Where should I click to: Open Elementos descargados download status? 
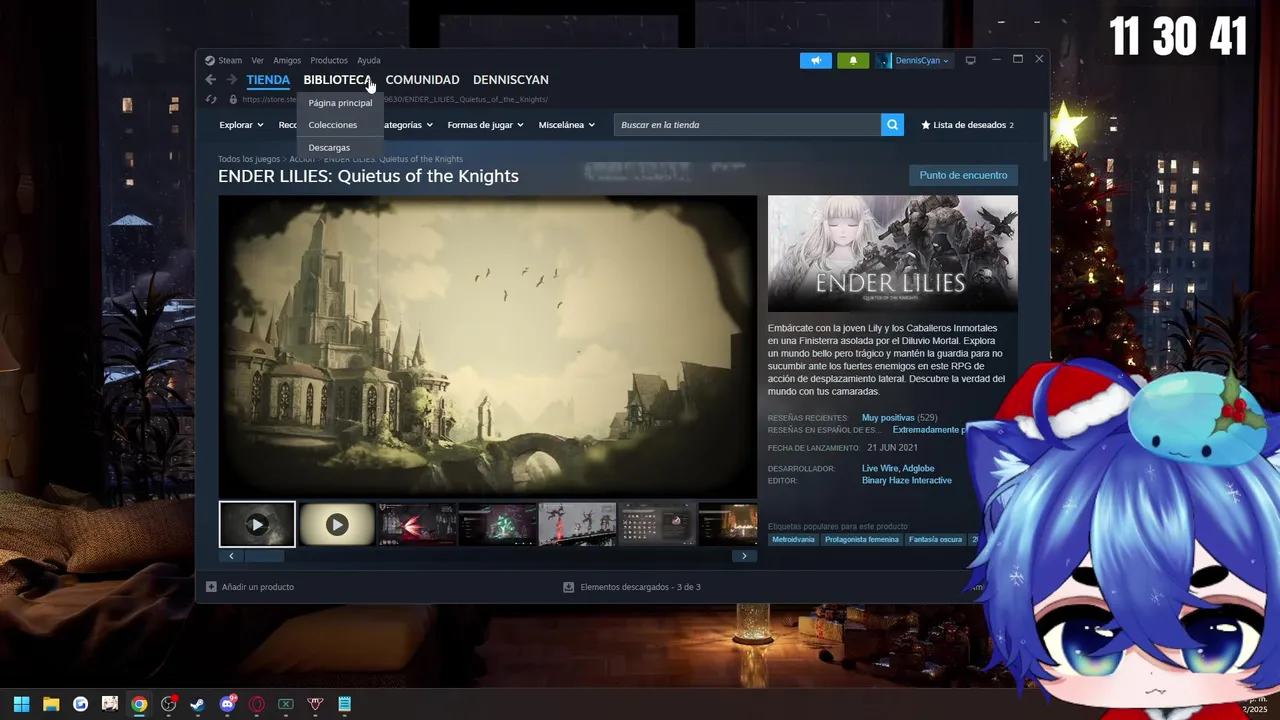coord(632,587)
